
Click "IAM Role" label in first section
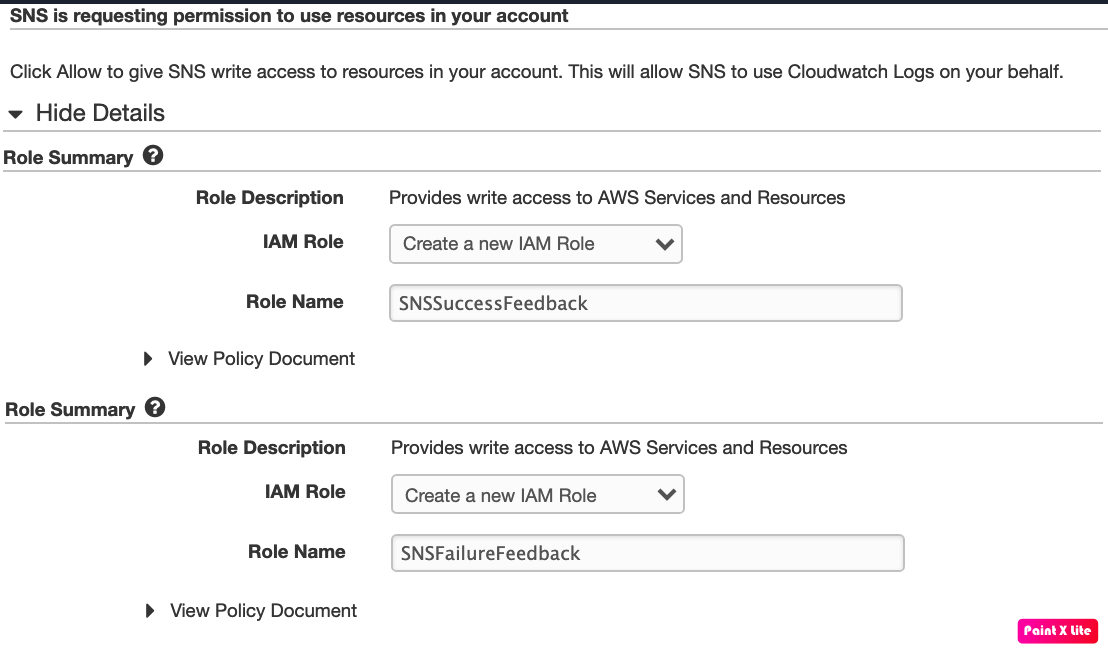tap(303, 242)
